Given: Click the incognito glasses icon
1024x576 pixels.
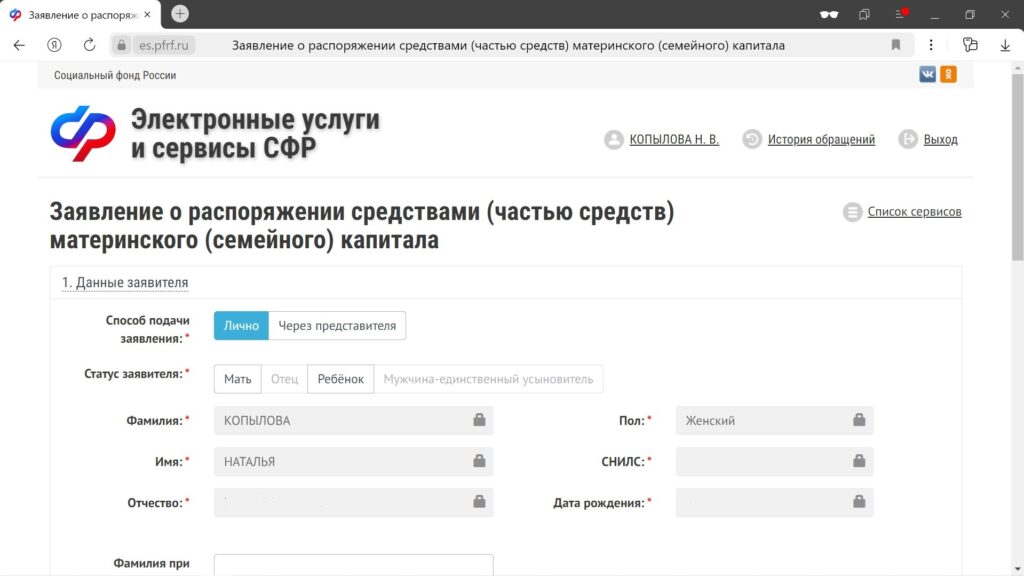Looking at the screenshot, I should pyautogui.click(x=829, y=14).
